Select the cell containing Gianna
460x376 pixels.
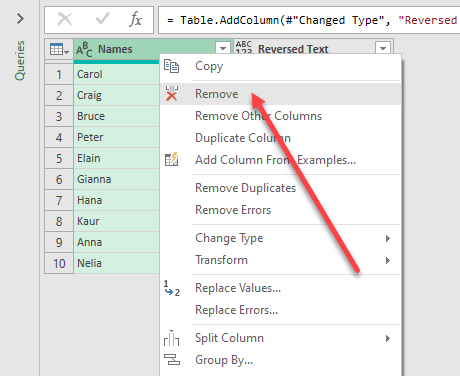pyautogui.click(x=116, y=179)
